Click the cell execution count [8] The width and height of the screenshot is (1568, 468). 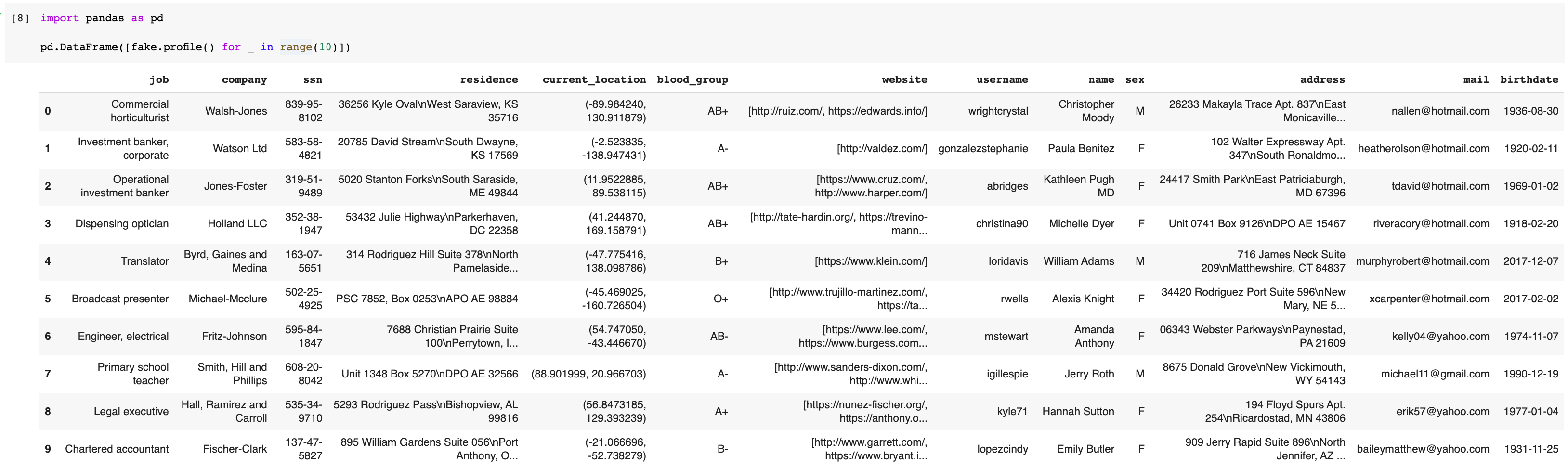[20, 18]
